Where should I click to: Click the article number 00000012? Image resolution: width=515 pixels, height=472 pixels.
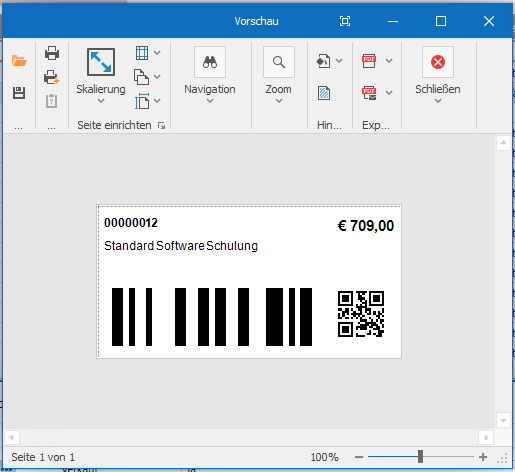click(x=131, y=223)
